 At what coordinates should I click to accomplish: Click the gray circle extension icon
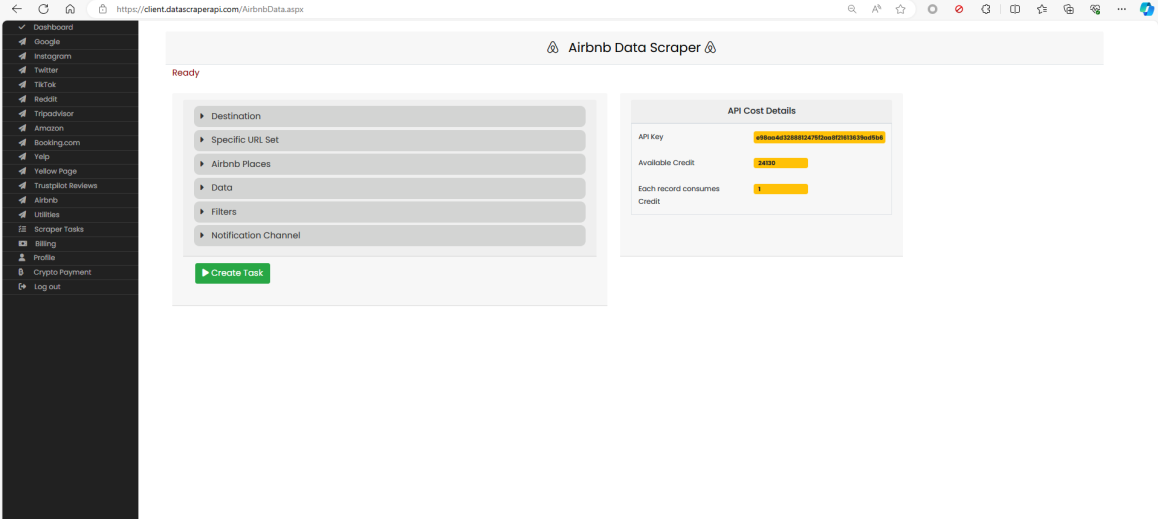point(932,9)
